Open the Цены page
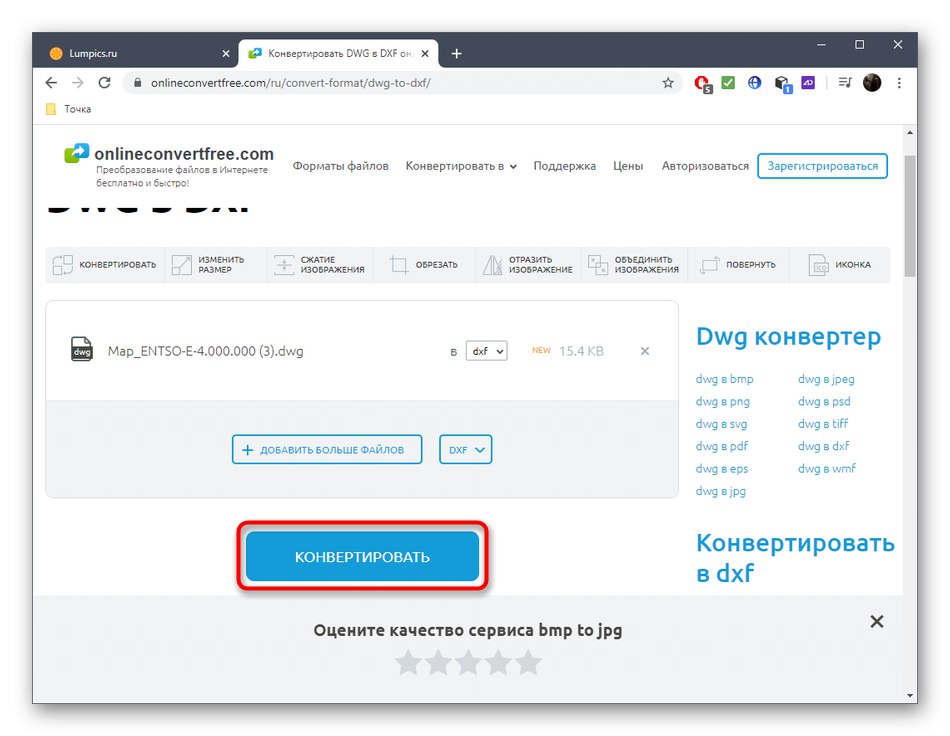Screen dimensions: 950x736 click(628, 166)
